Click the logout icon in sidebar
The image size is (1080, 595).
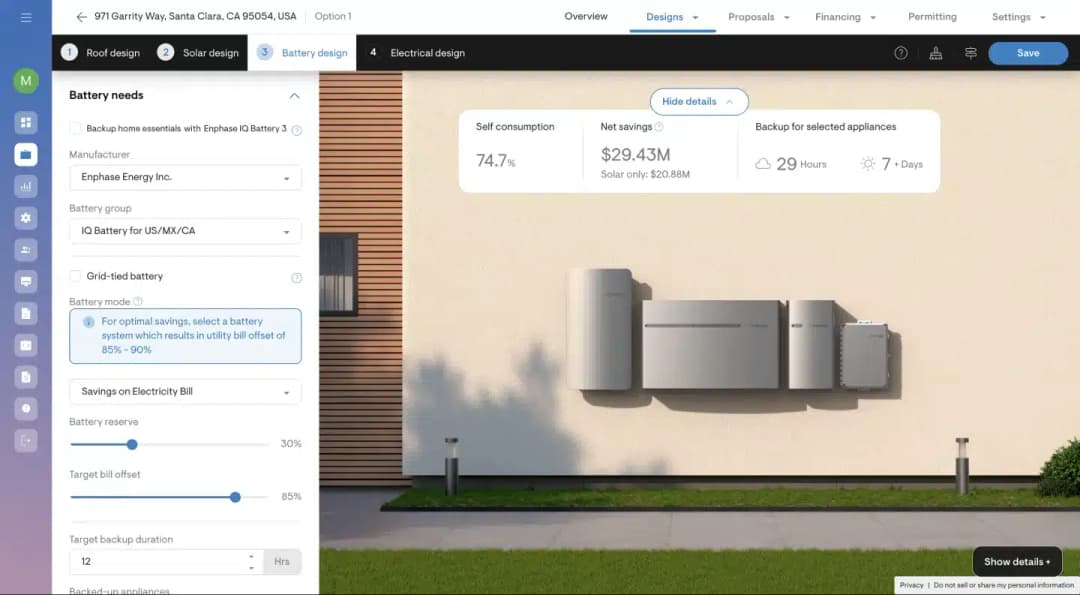(x=26, y=440)
